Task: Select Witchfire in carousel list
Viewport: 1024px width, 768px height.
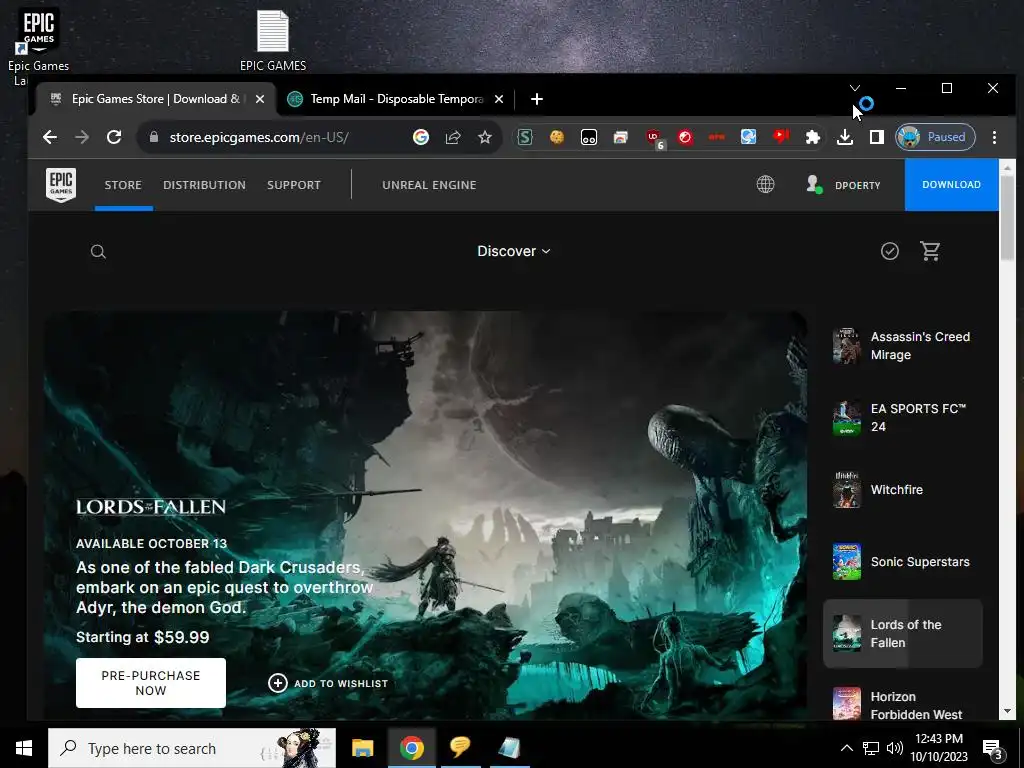Action: click(903, 490)
